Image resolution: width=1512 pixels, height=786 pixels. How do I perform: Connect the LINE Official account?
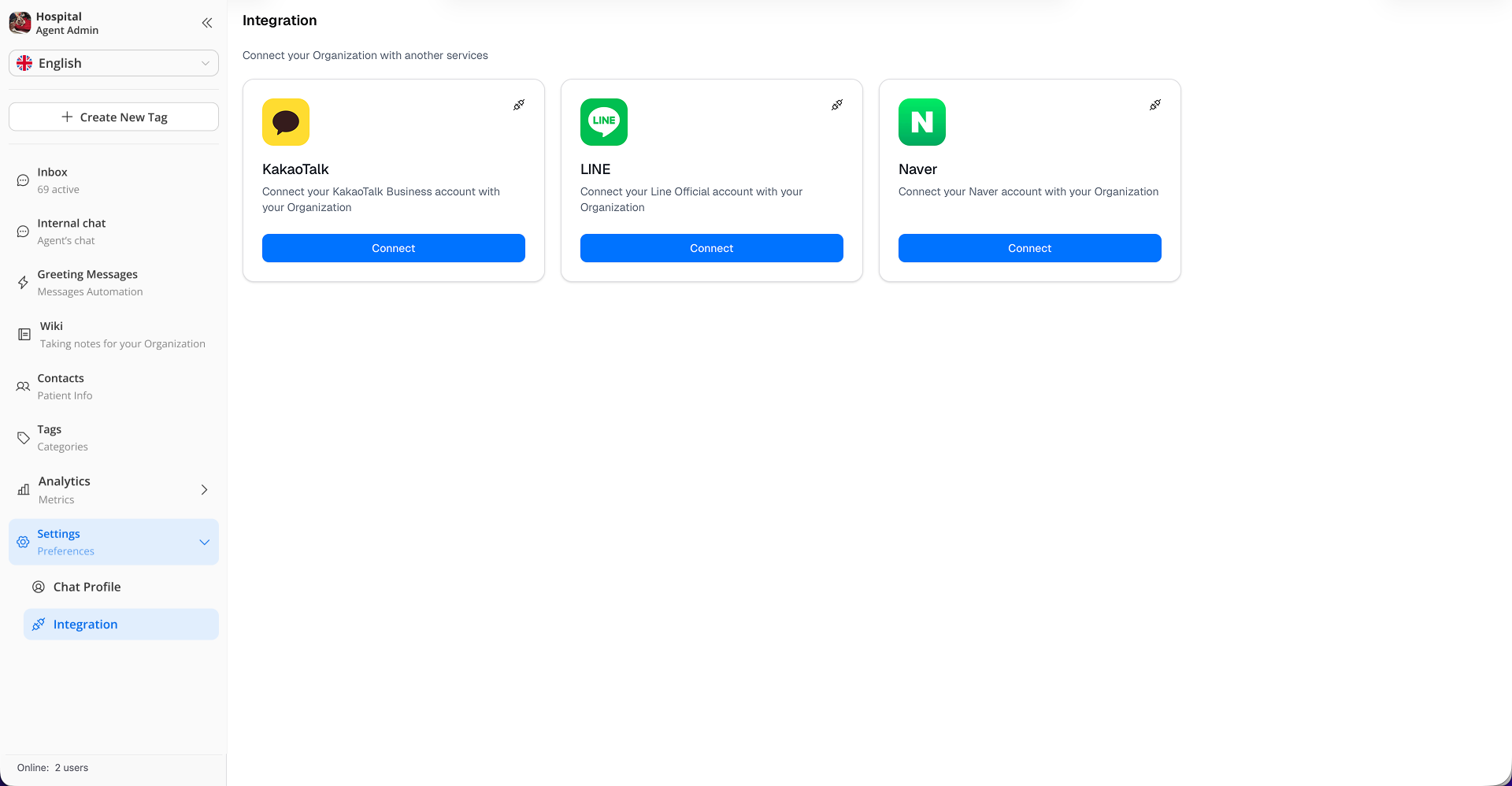(x=711, y=247)
